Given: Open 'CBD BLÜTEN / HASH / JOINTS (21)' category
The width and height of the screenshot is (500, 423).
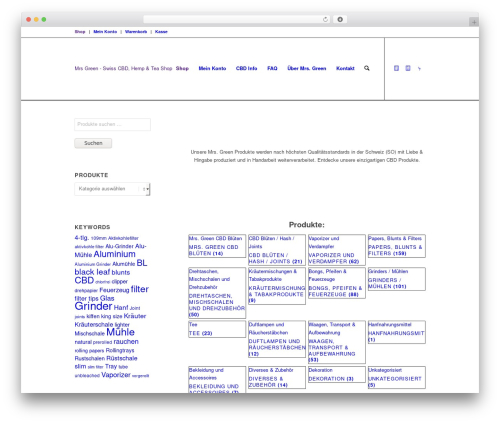Looking at the screenshot, I should pyautogui.click(x=275, y=258).
